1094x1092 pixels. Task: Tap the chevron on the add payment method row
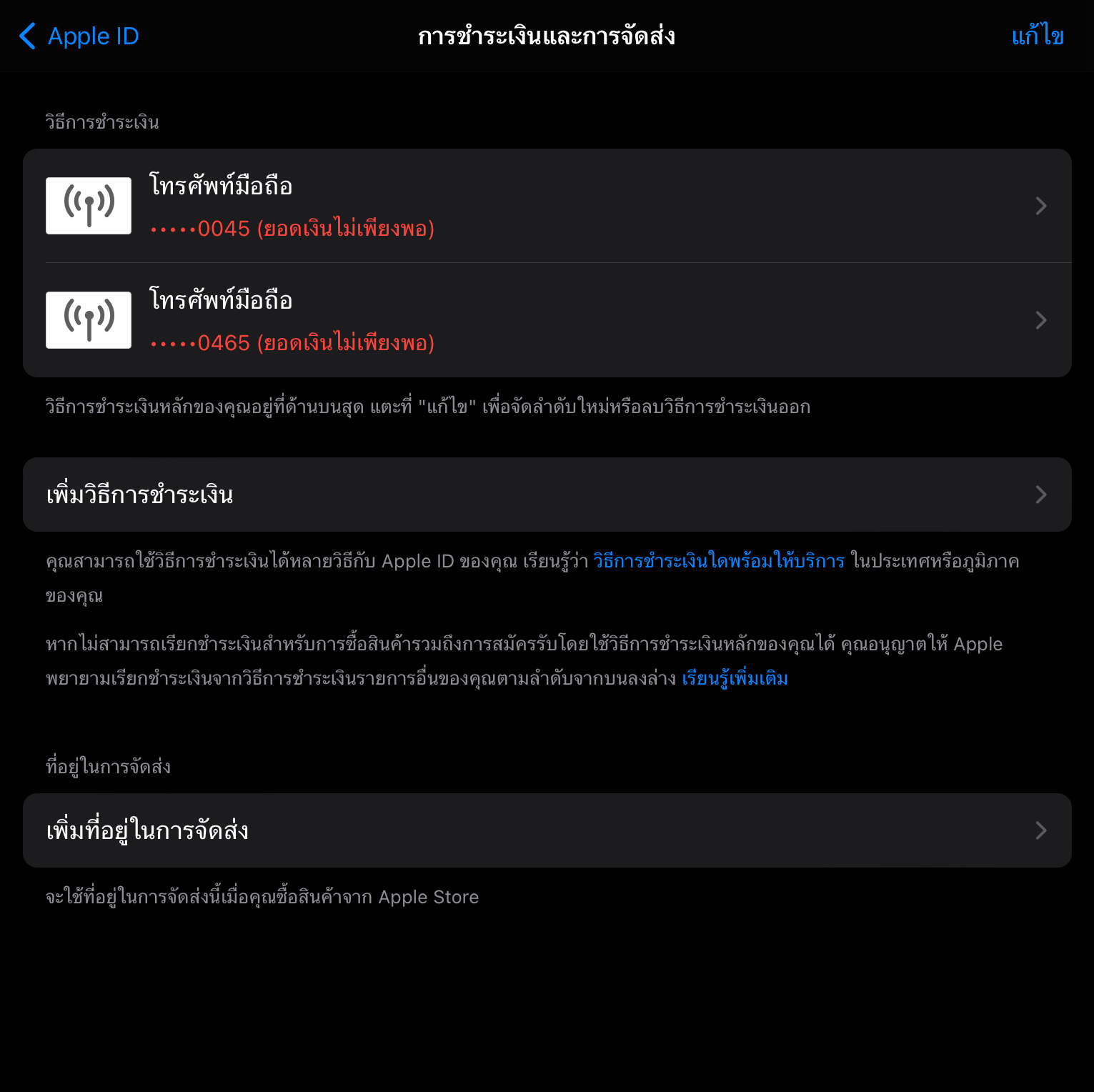click(1041, 495)
